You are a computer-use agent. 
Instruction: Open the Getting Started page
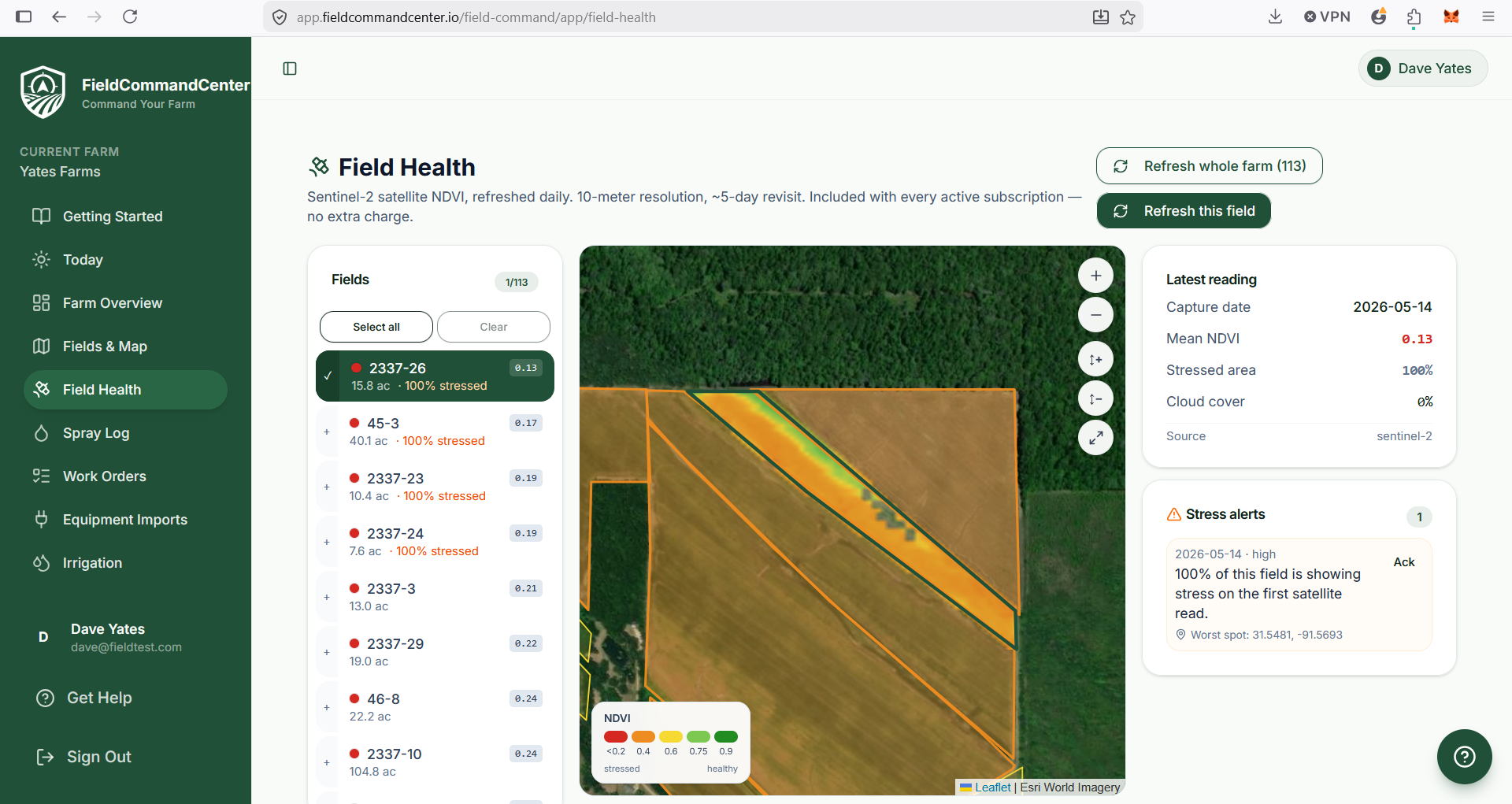point(125,217)
